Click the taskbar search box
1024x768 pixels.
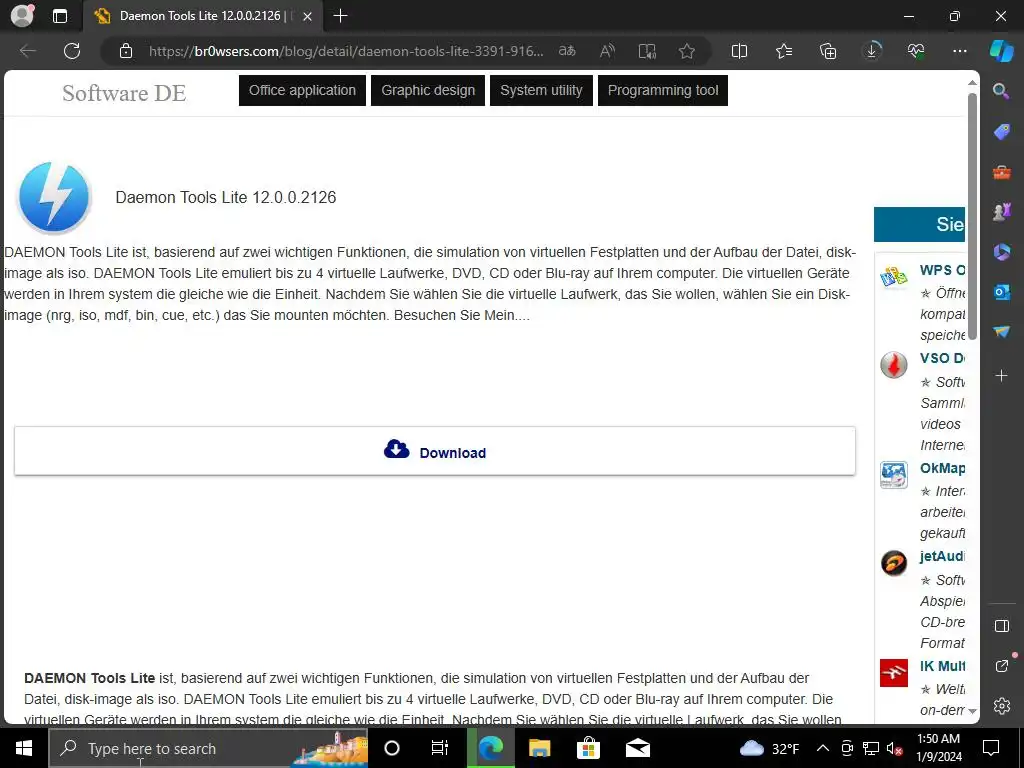click(208, 748)
